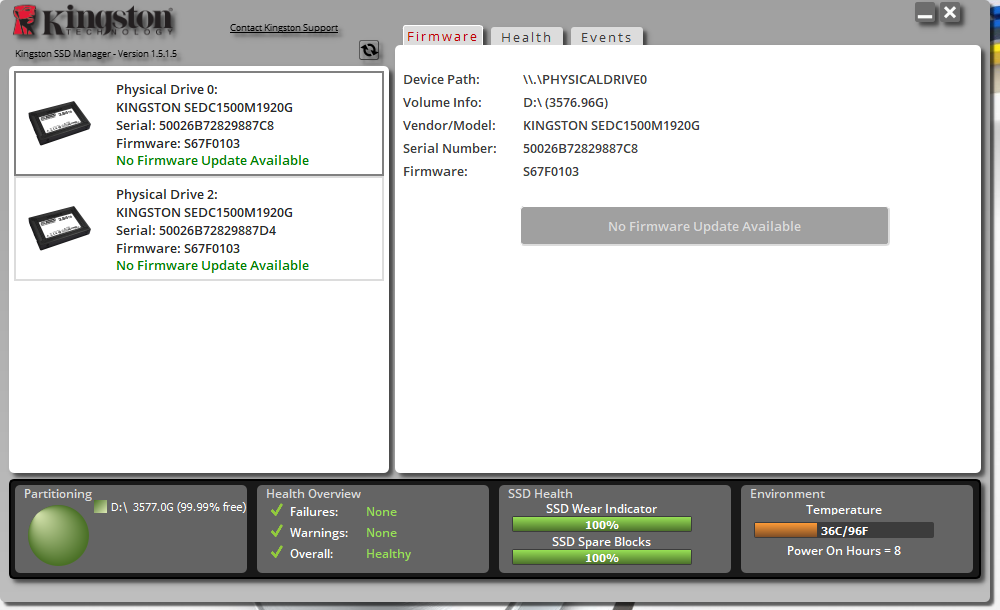Click the SSD Wear Indicator 100% bar
This screenshot has width=1000, height=610.
(602, 524)
